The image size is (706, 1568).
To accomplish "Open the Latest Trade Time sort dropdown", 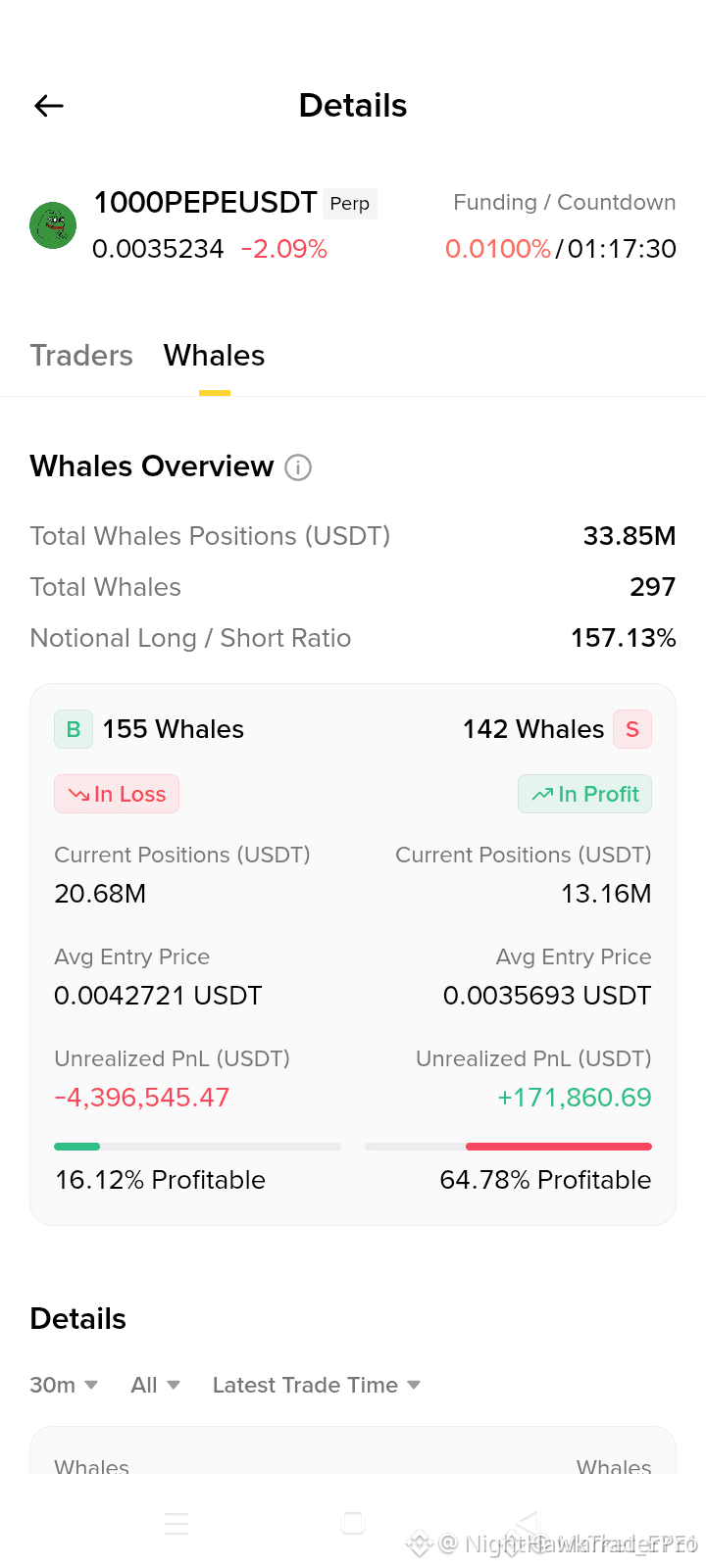I will point(317,1385).
